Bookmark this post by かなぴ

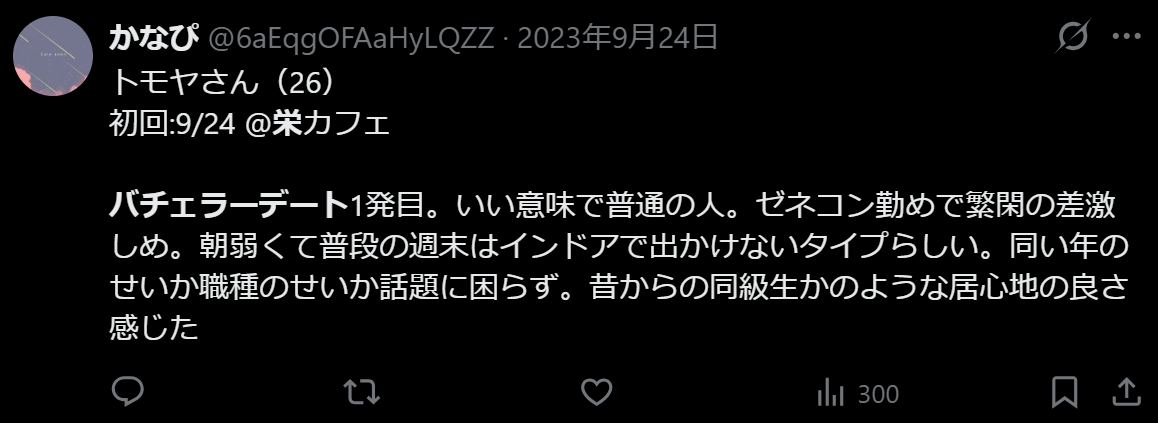(1064, 392)
